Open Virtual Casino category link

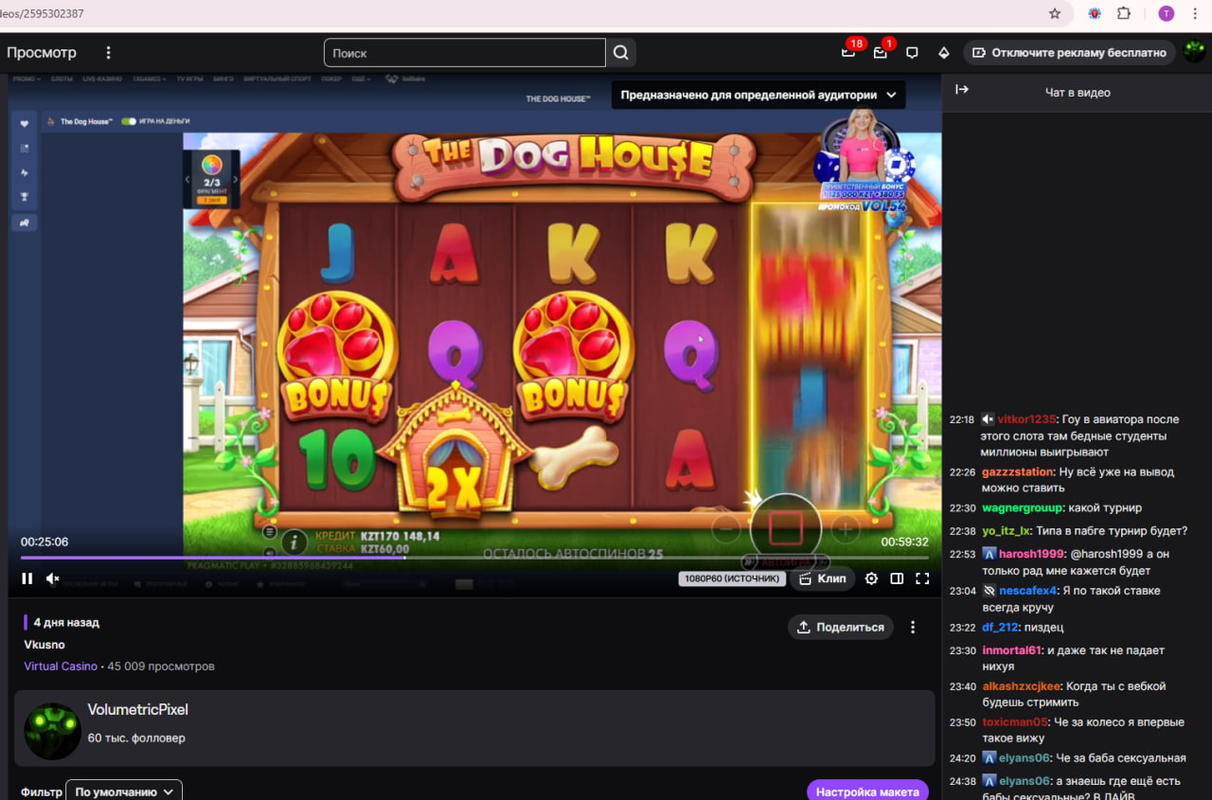point(61,666)
